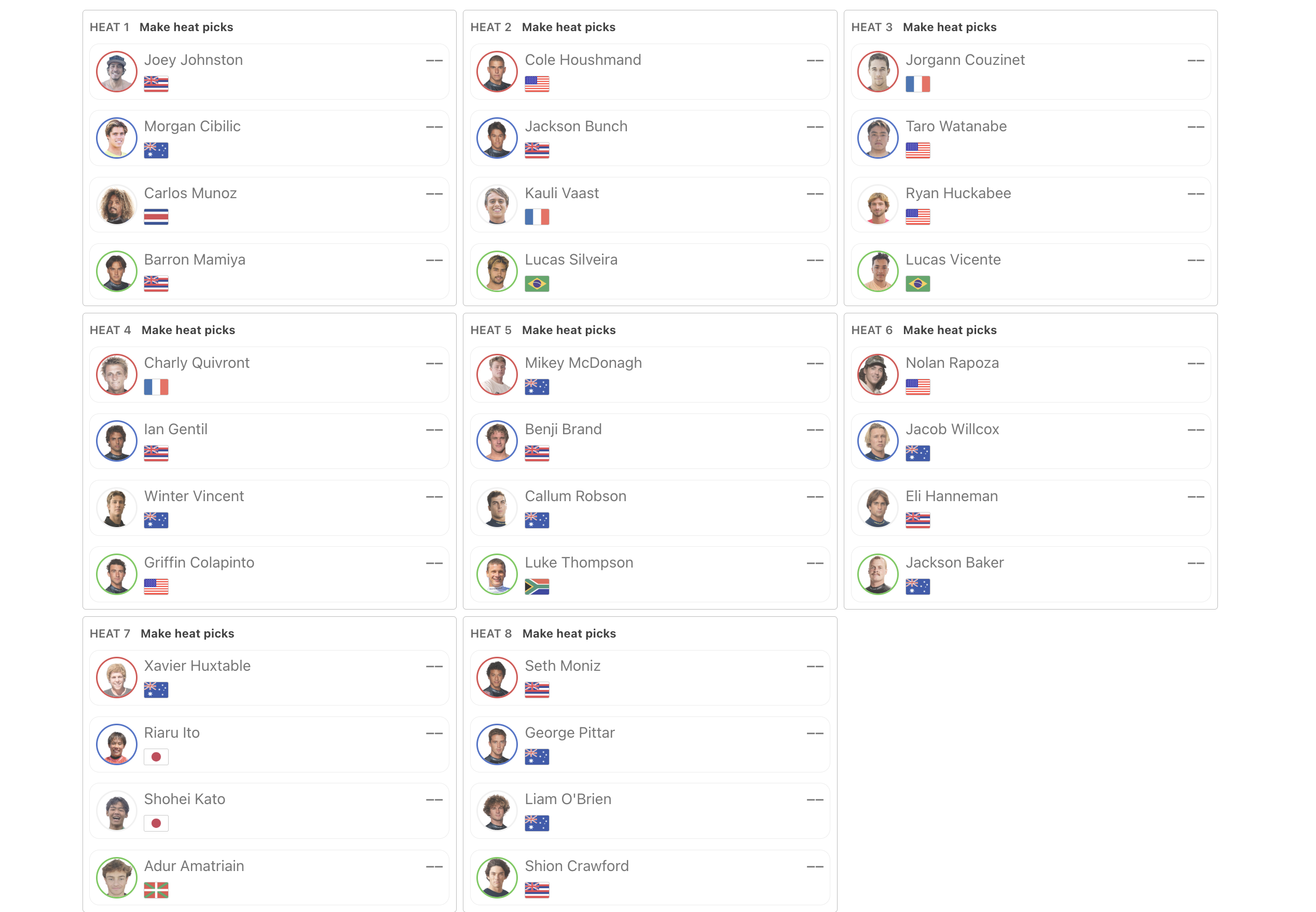This screenshot has height=912, width=1316.
Task: Click the Brazil flag under Lucas Silveira
Action: tap(537, 283)
